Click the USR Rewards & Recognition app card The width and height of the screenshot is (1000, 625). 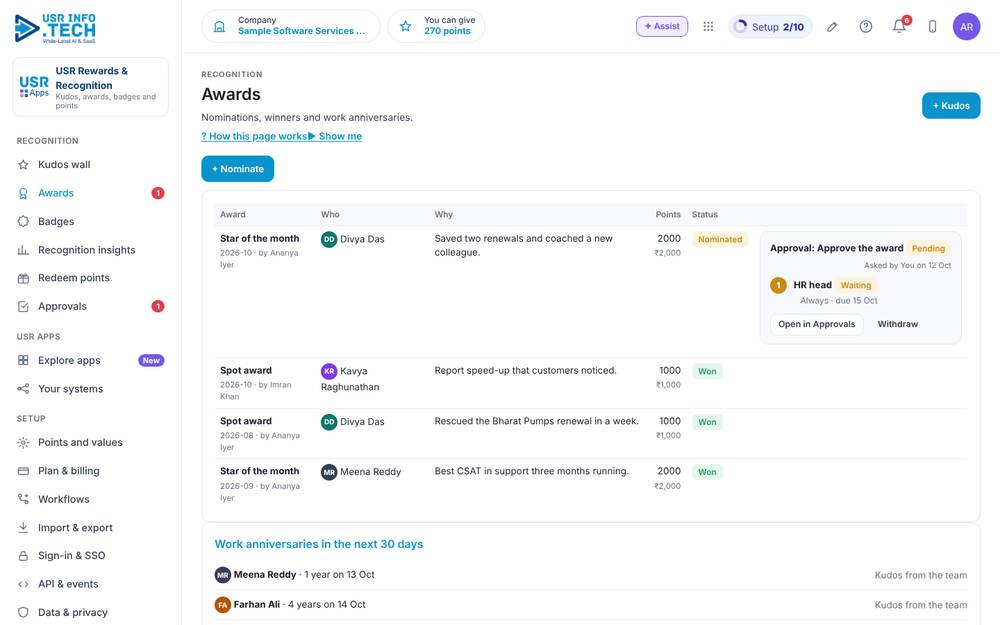91,87
